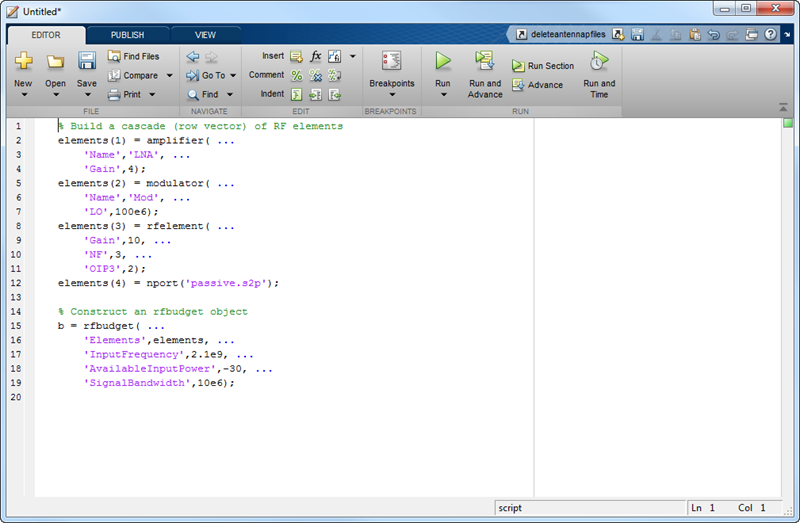Click the Run Section button
Screen dimensions: 800x523
click(543, 66)
